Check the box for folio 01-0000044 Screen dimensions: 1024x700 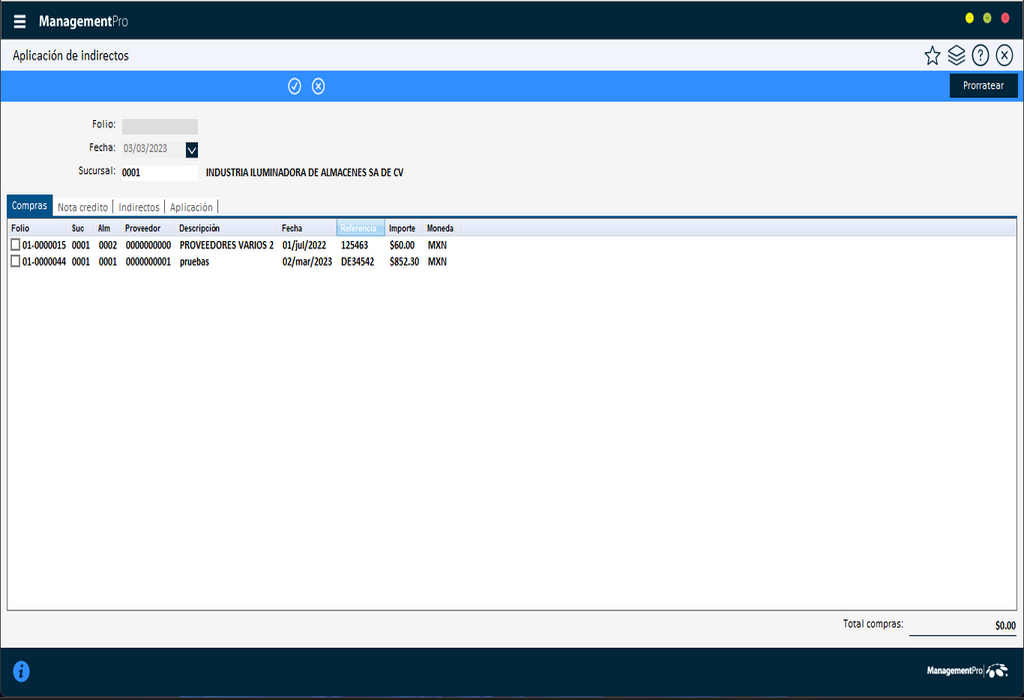pos(15,262)
